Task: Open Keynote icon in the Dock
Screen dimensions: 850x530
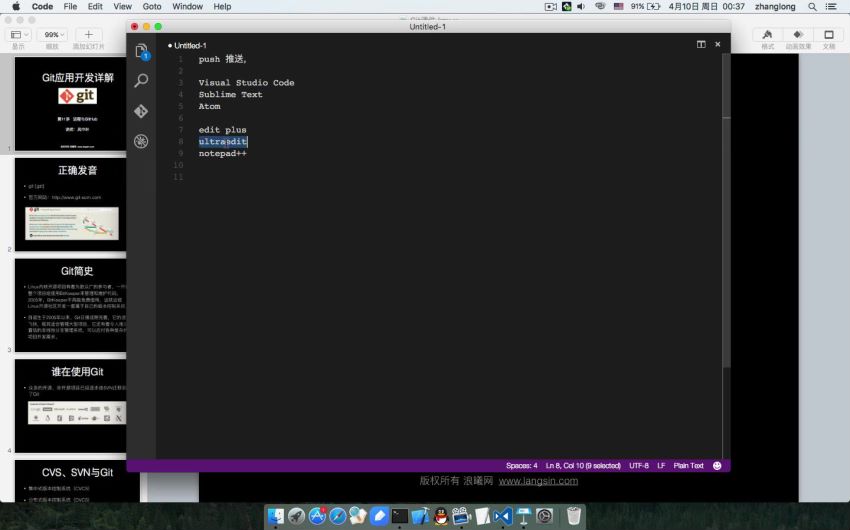Action: [x=523, y=516]
